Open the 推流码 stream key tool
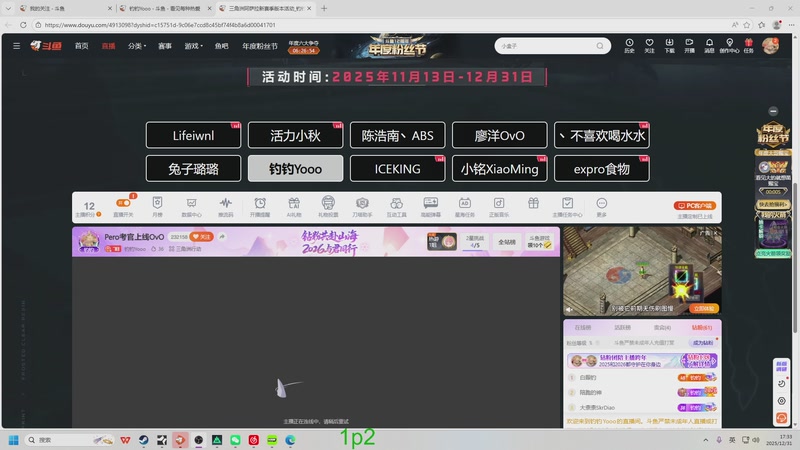This screenshot has width=800, height=450. pyautogui.click(x=226, y=207)
